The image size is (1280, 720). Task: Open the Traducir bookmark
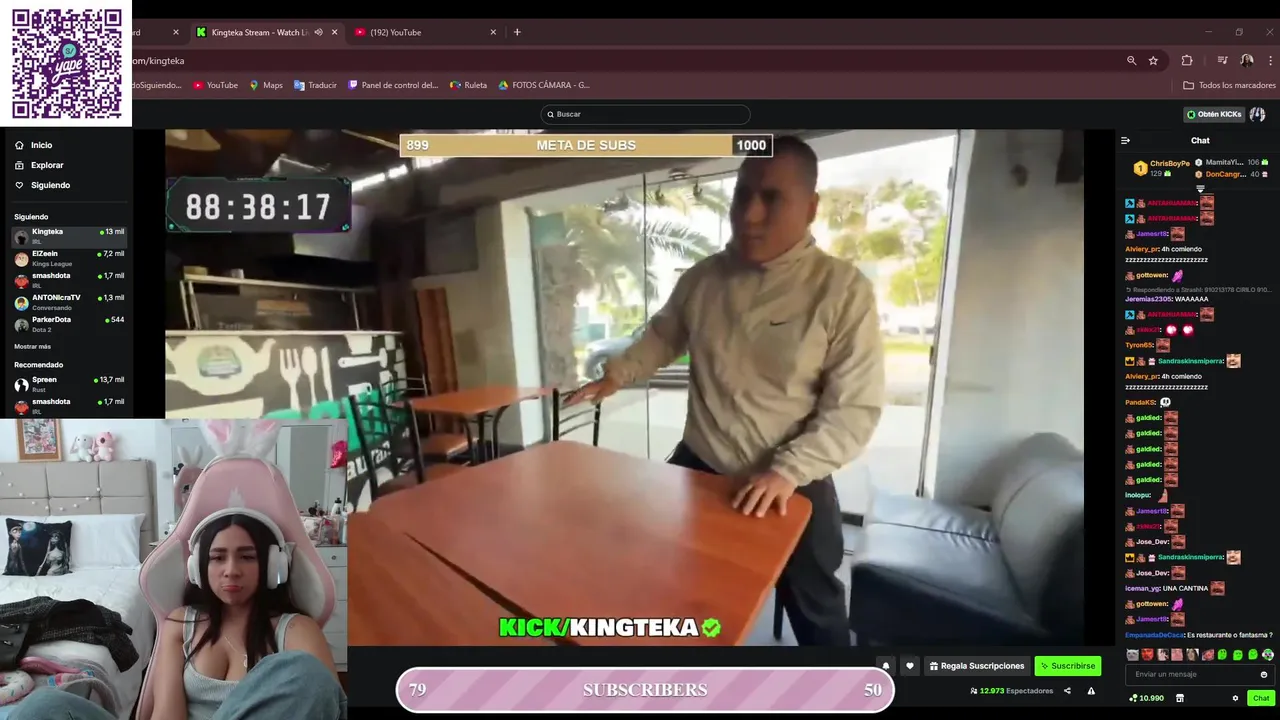coord(315,85)
